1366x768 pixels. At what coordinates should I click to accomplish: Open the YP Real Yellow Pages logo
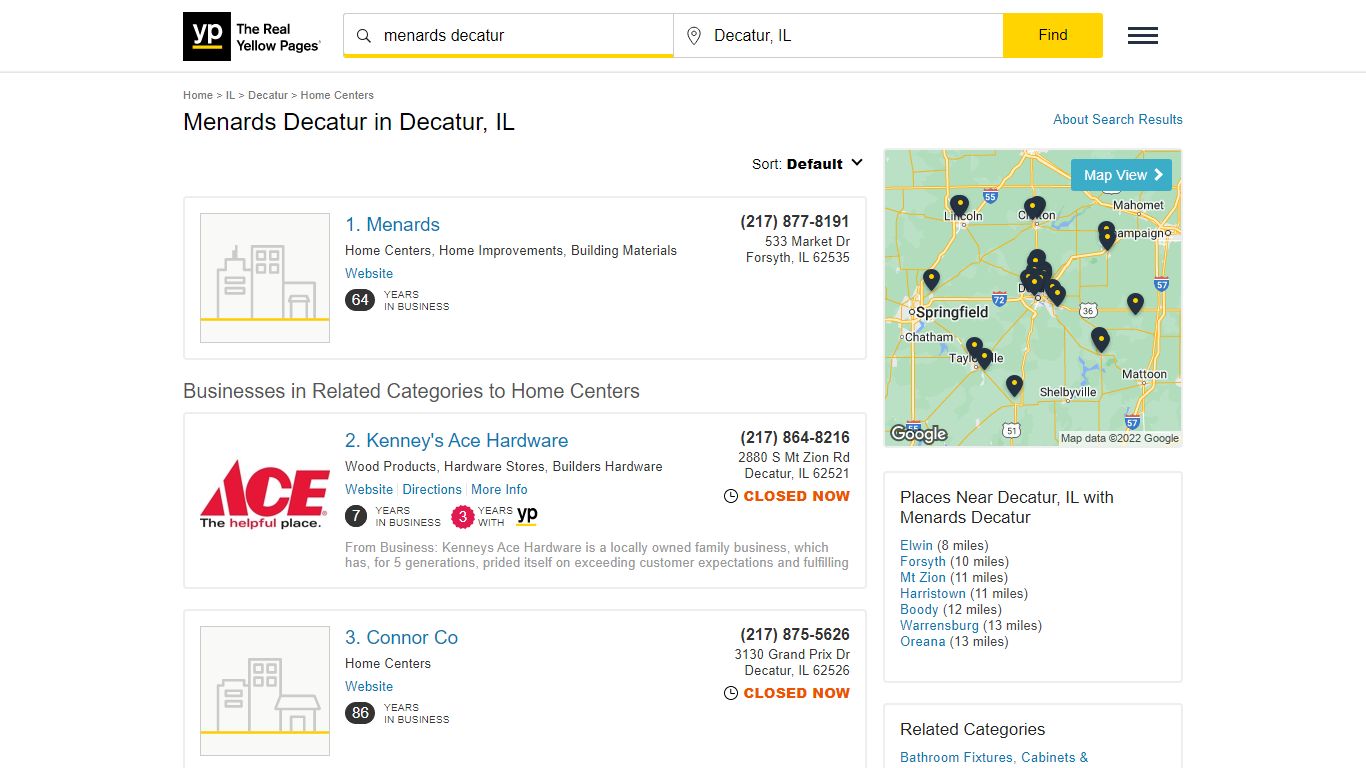[252, 37]
